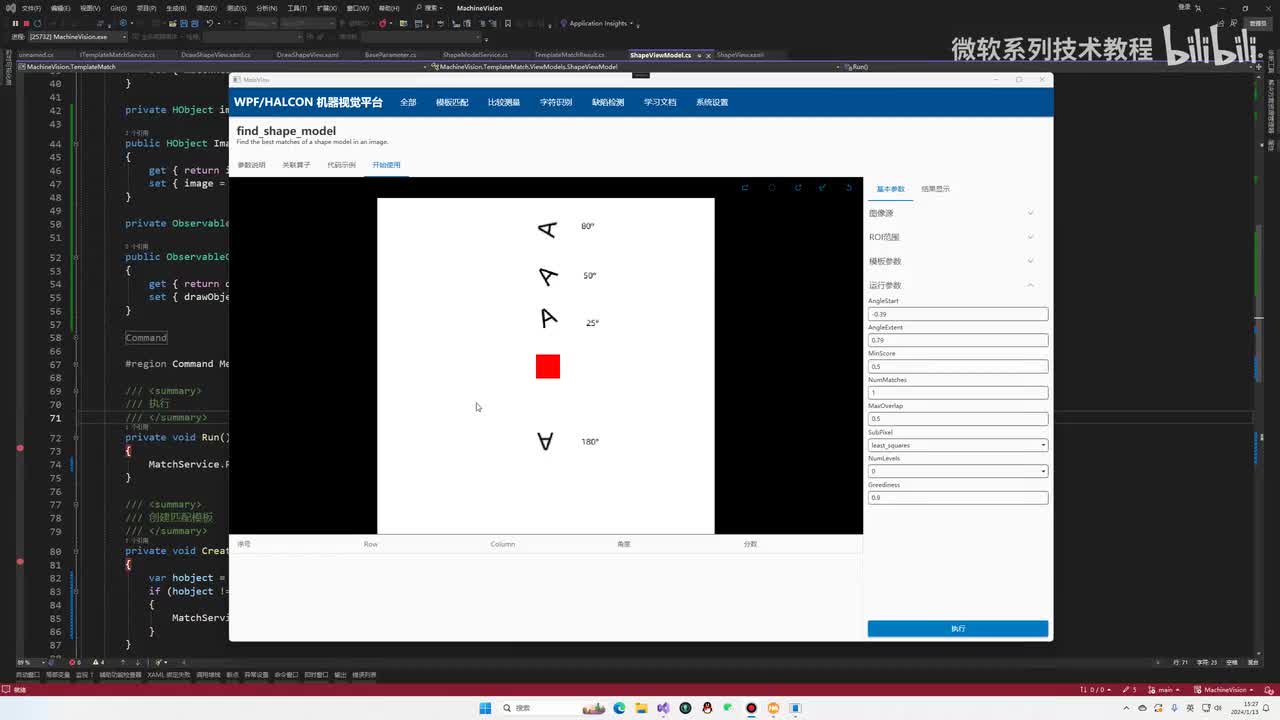Stop debugging with the red square icon

point(27,23)
